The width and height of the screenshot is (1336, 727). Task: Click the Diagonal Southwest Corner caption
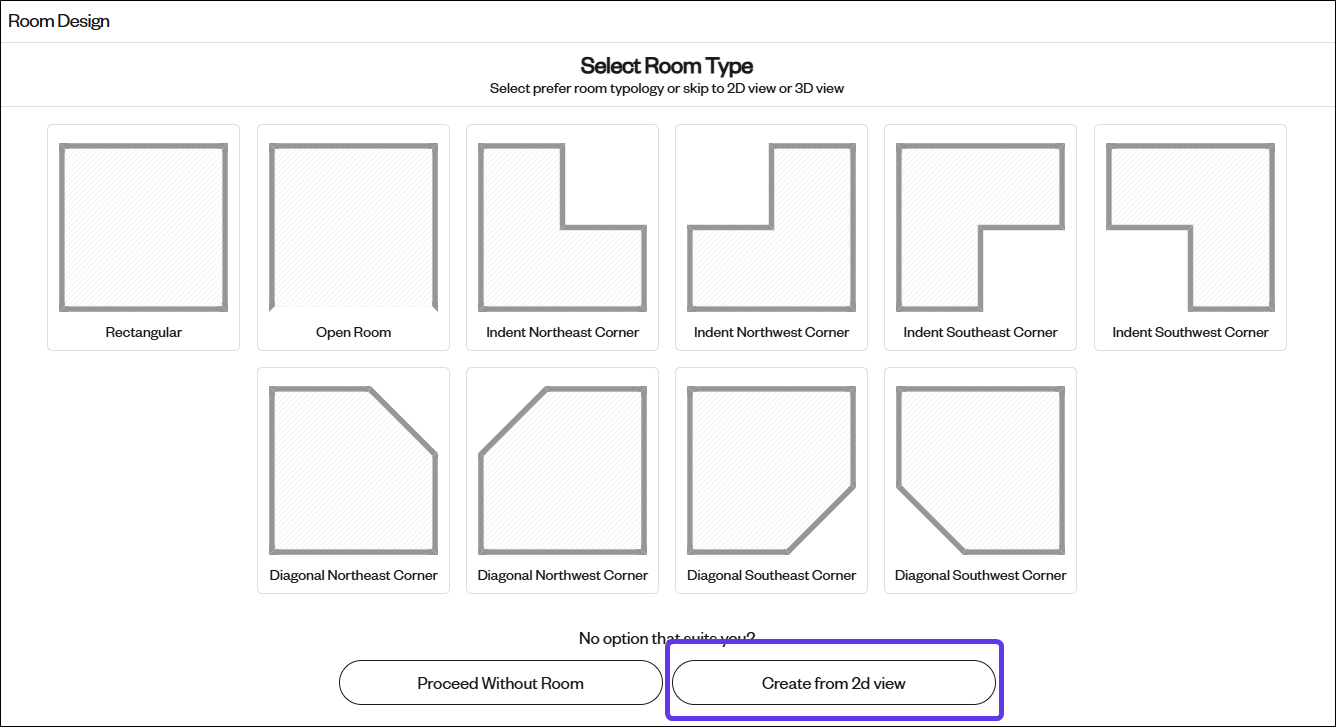pyautogui.click(x=980, y=575)
